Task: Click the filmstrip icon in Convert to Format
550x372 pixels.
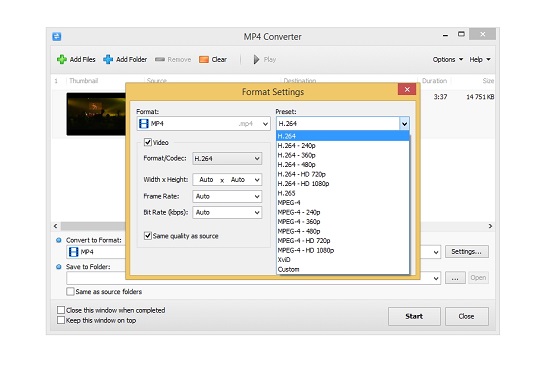Action: point(74,252)
